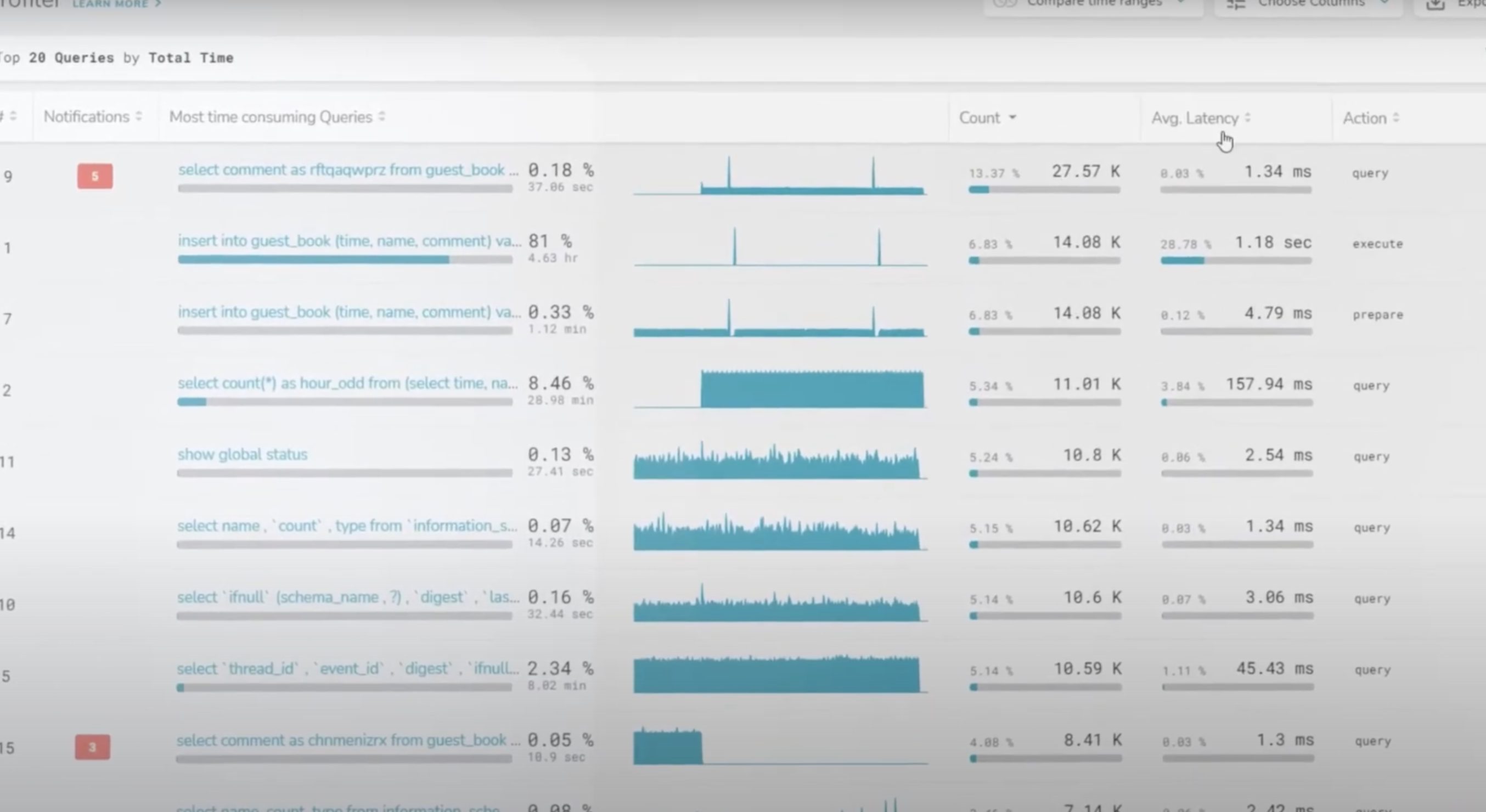Click the Avg. Latency sort icon
The image size is (1486, 812).
pos(1248,118)
